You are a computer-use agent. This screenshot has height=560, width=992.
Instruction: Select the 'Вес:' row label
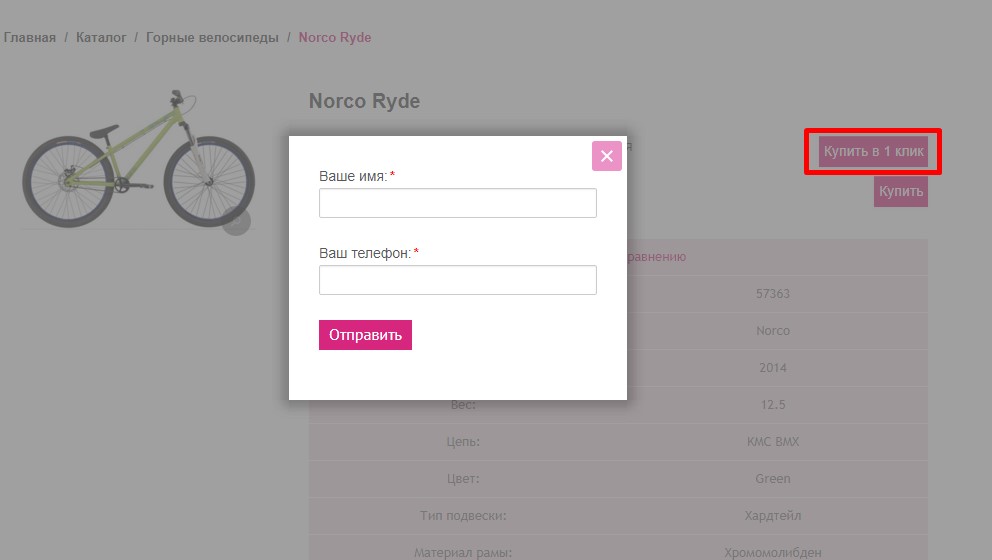click(x=463, y=405)
